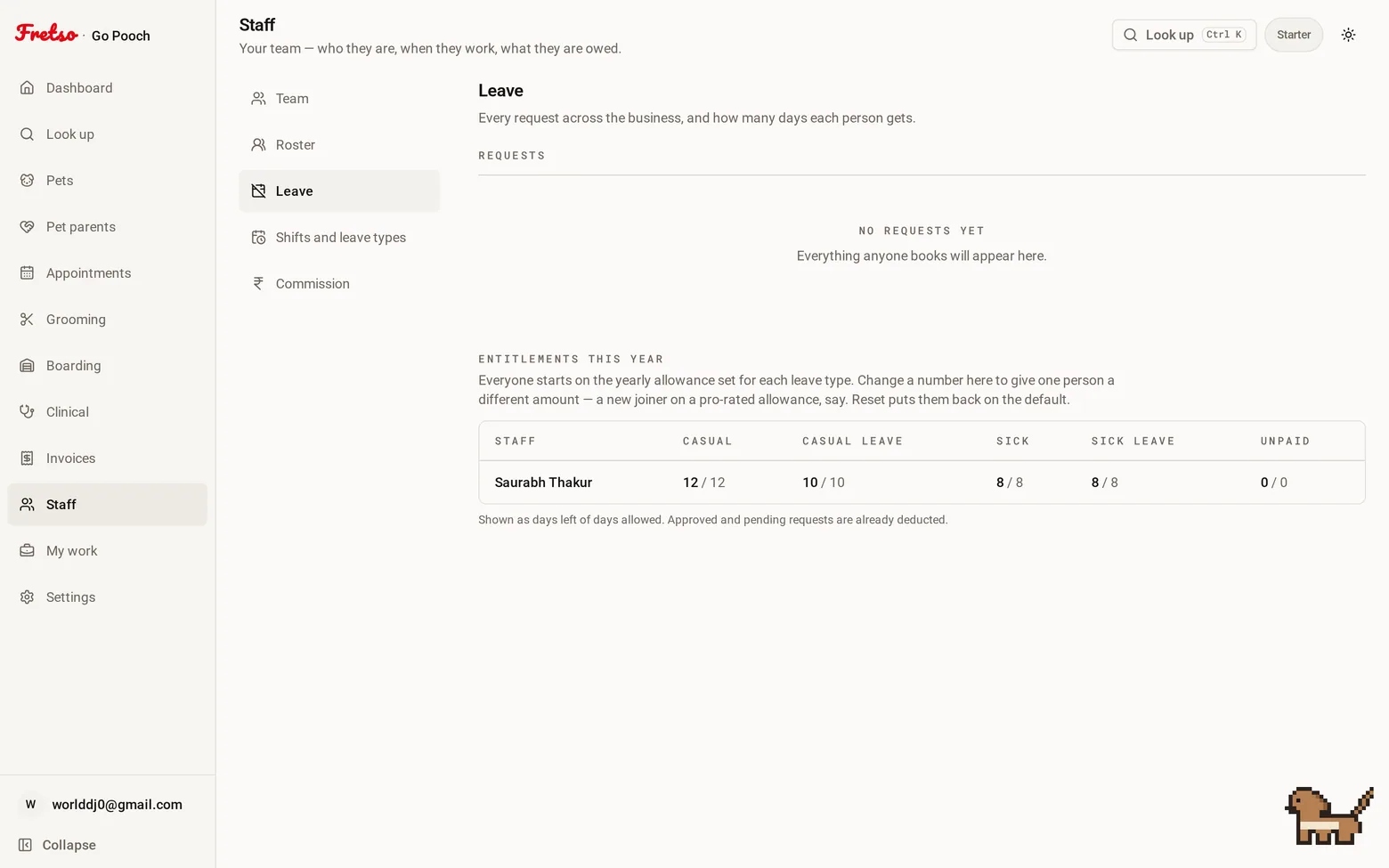Click the My work briefcase icon
Screen dimensions: 1389x868
point(28,550)
